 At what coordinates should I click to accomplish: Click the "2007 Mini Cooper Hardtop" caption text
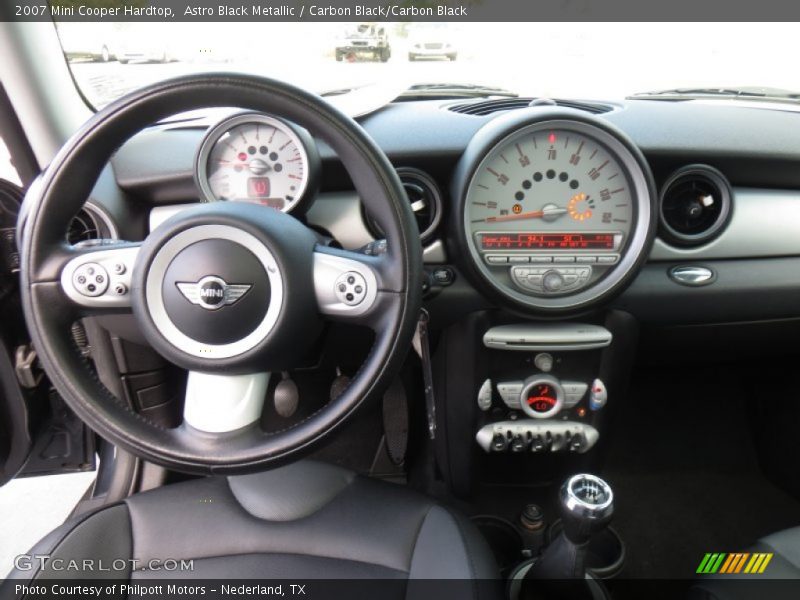click(94, 11)
